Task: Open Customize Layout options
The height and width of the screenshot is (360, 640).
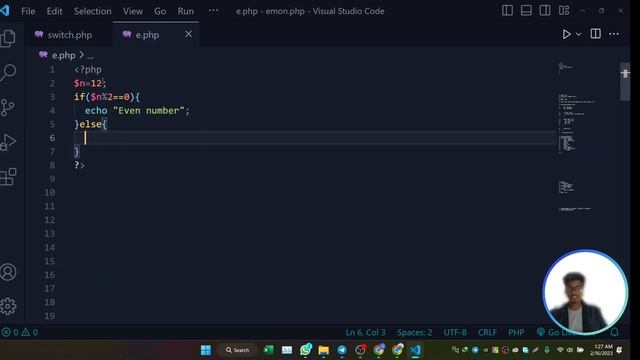Action: (564, 11)
